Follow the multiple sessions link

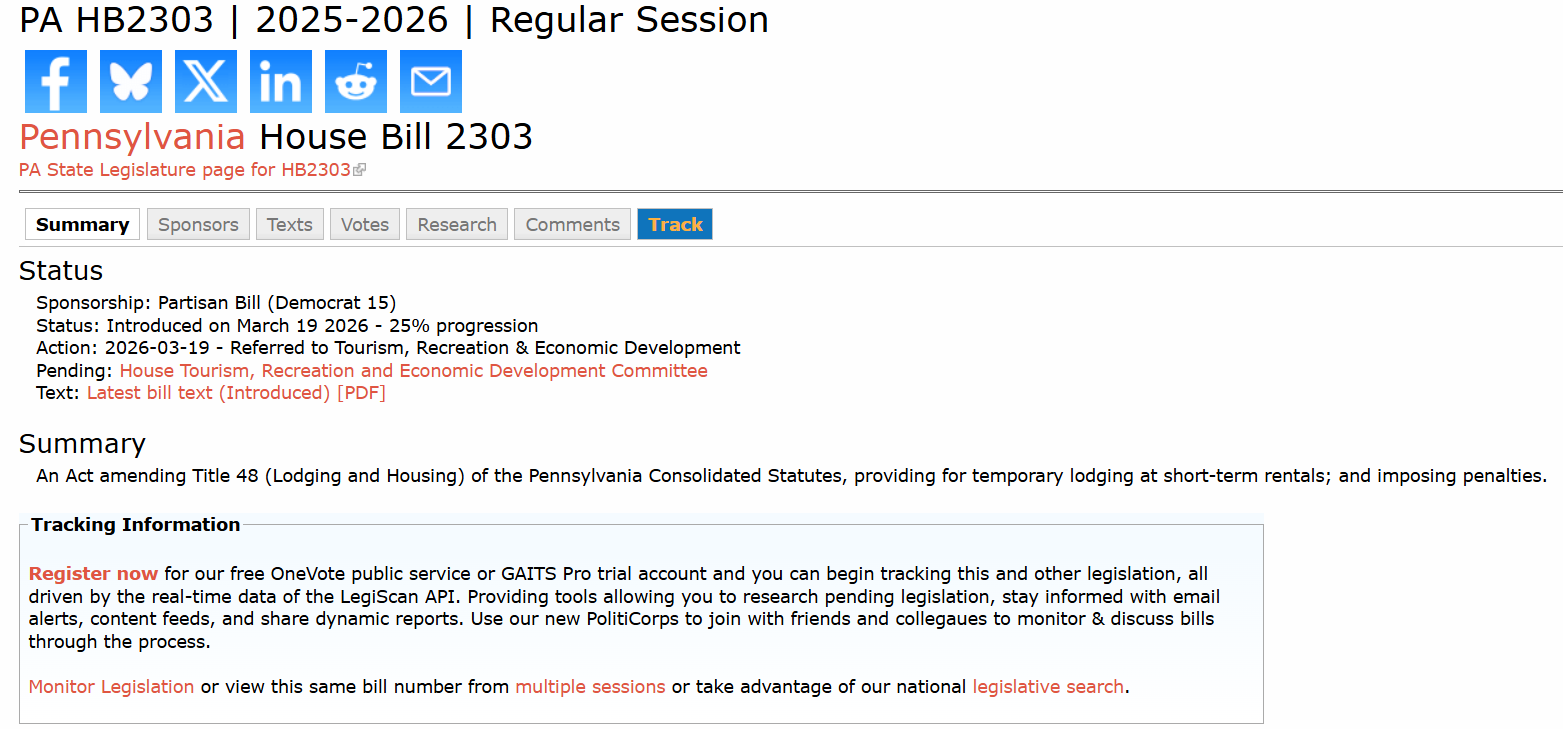590,687
